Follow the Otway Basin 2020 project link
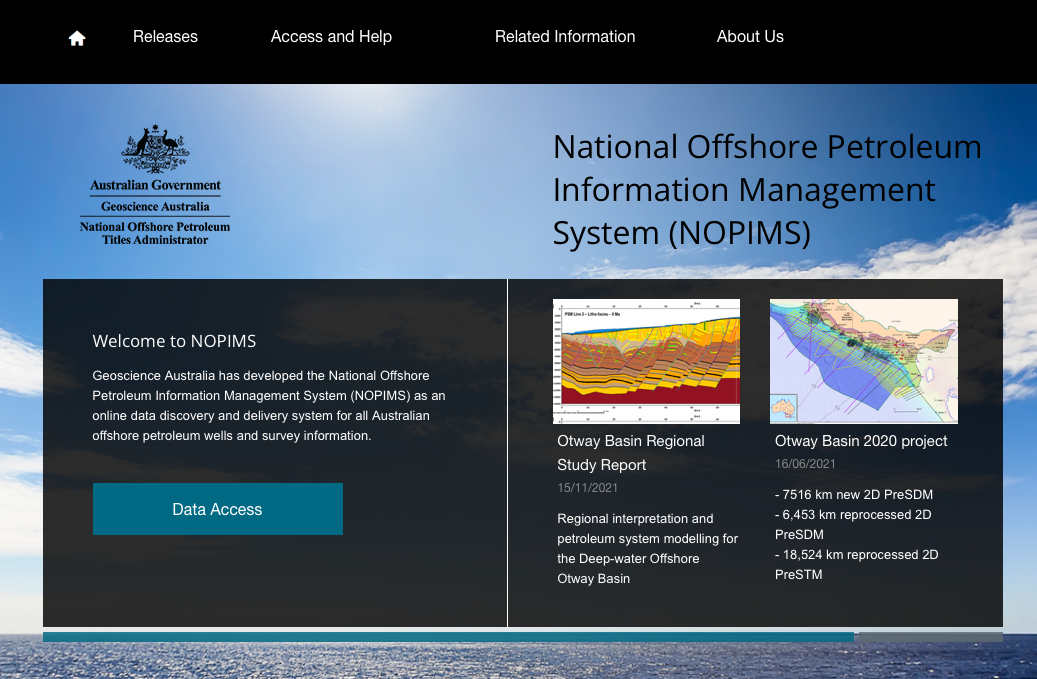The height and width of the screenshot is (679, 1037). tap(861, 441)
